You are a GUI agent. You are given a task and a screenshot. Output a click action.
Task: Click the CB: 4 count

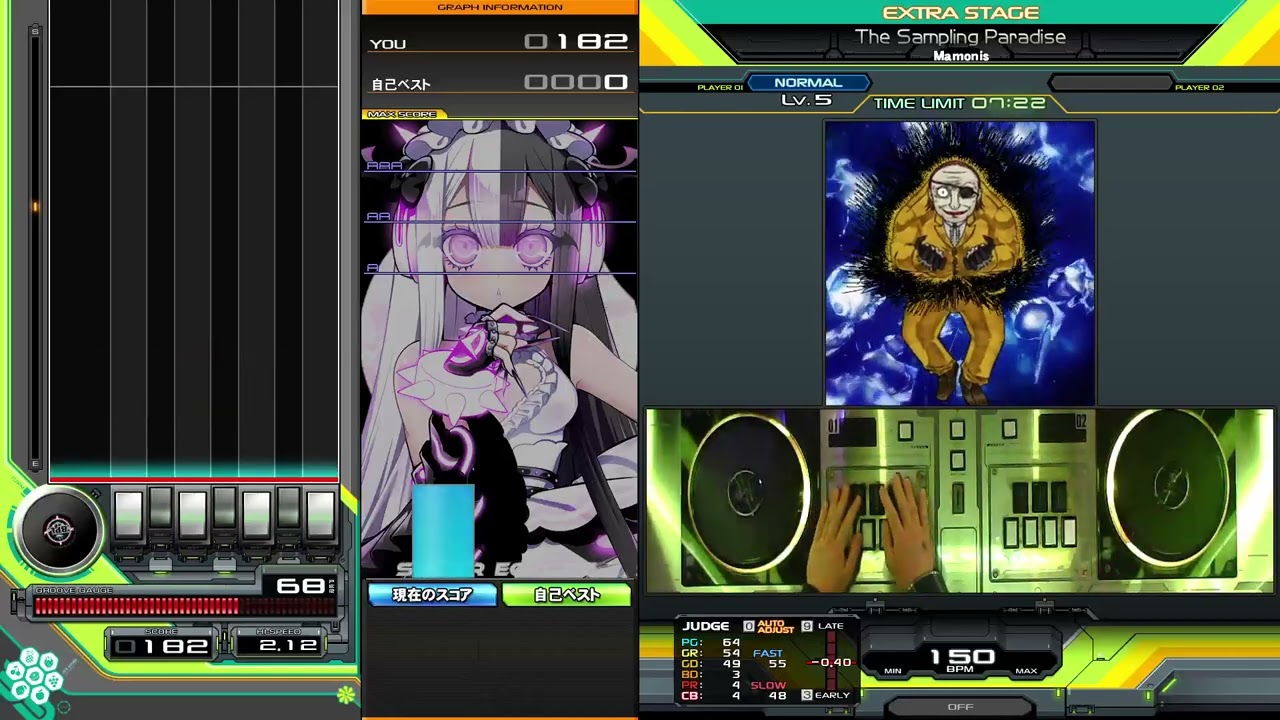[711, 696]
